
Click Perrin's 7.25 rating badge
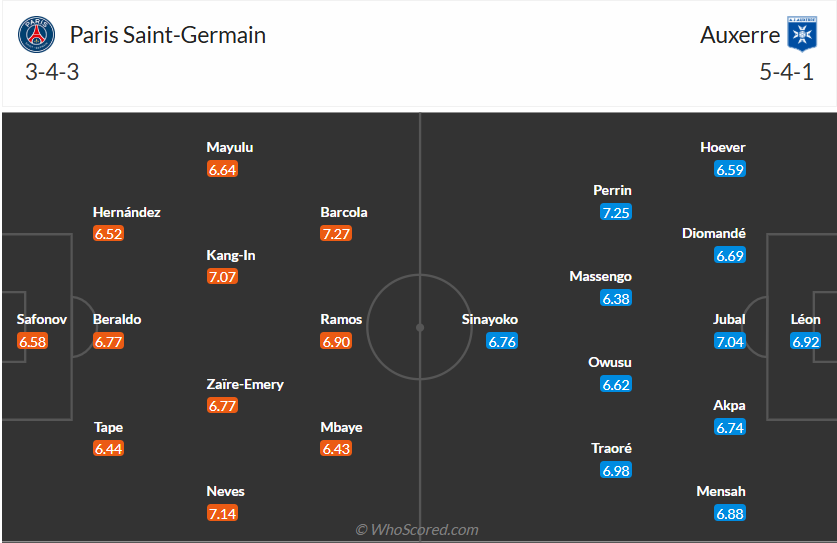pos(616,212)
